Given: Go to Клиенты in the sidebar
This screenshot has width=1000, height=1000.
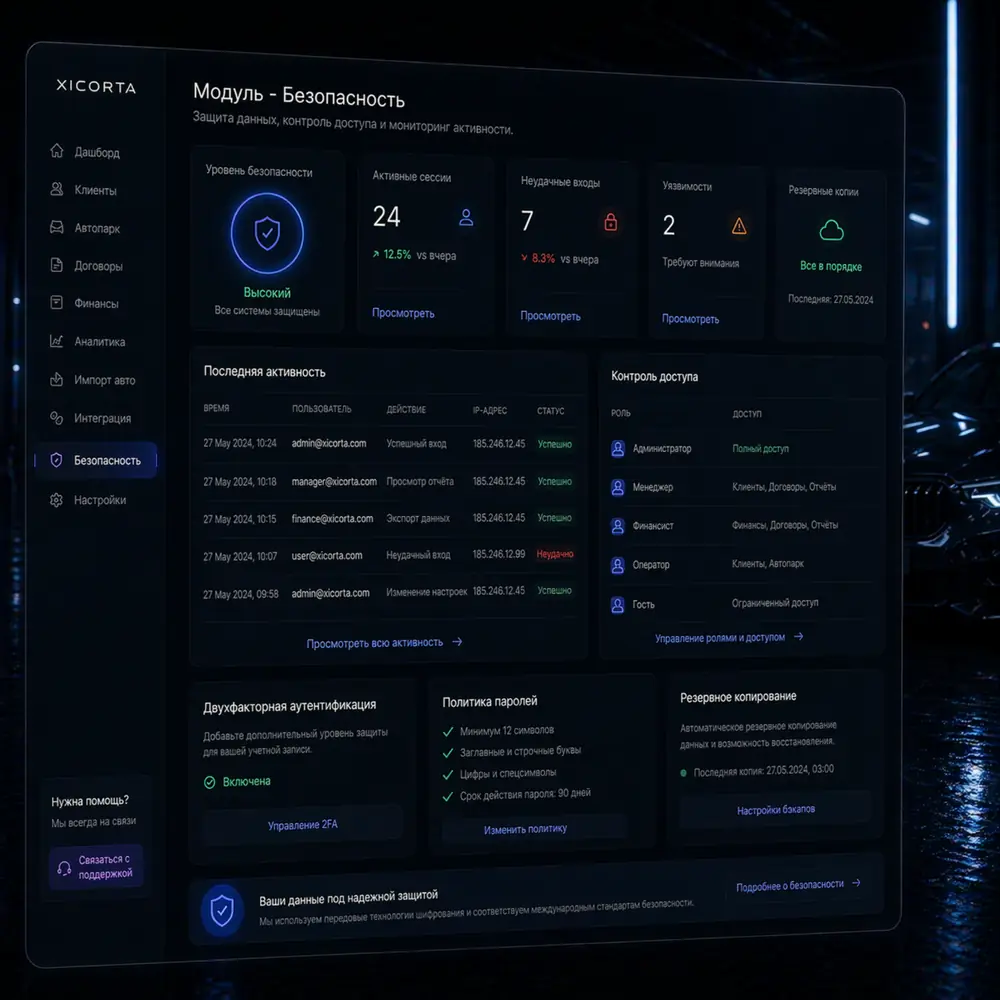Looking at the screenshot, I should click(83, 189).
